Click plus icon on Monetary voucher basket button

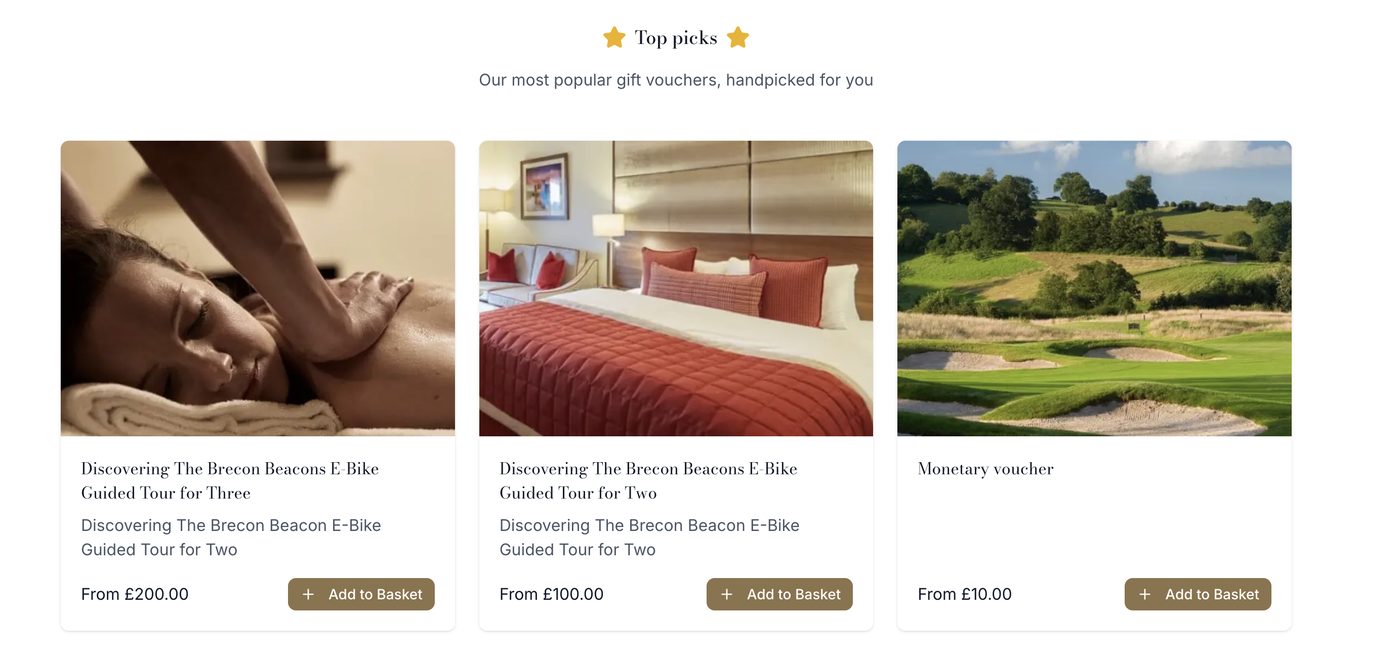[x=1145, y=594]
